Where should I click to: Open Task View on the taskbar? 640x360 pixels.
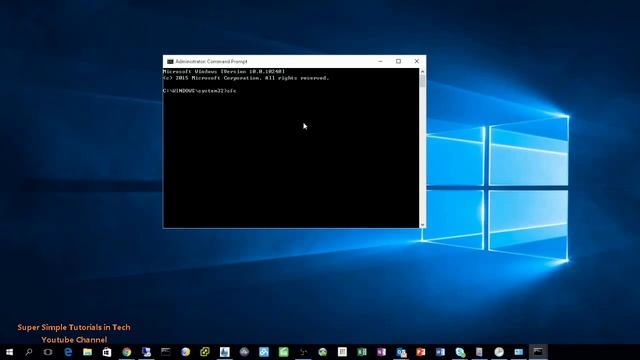point(48,352)
